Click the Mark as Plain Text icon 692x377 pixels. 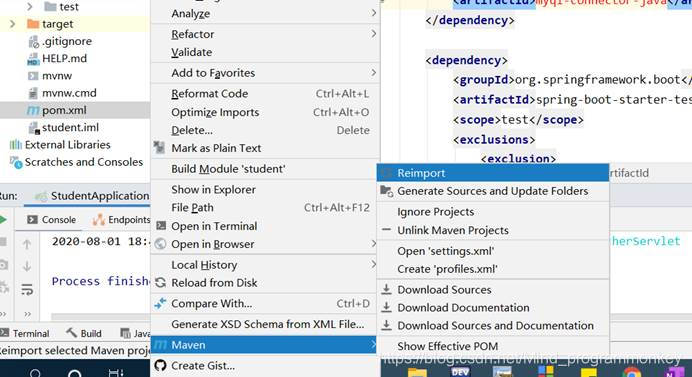point(159,147)
